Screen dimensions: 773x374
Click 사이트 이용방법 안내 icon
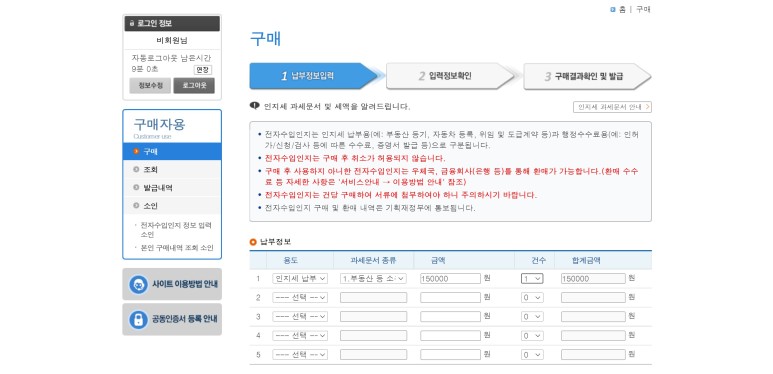(139, 284)
